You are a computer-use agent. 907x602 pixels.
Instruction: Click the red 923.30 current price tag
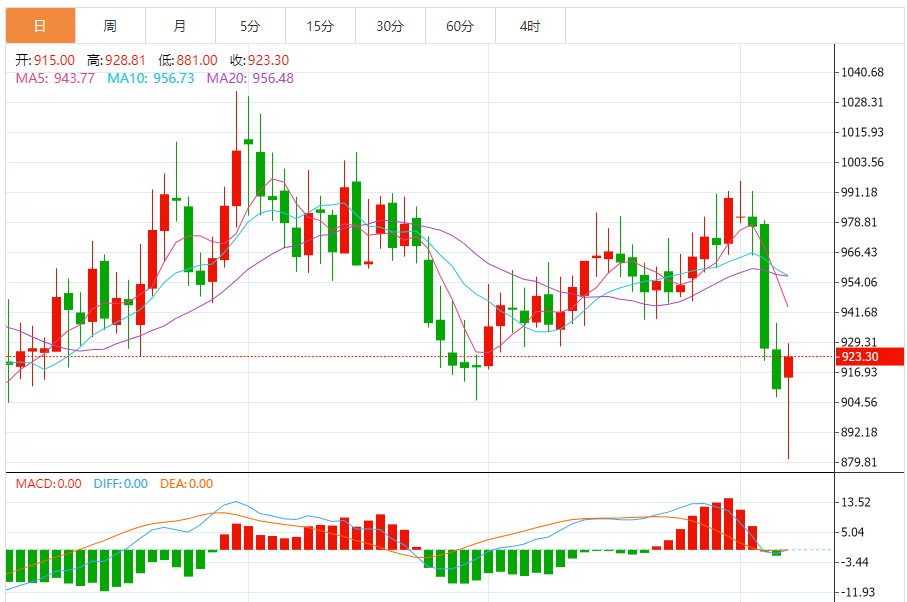[x=869, y=357]
